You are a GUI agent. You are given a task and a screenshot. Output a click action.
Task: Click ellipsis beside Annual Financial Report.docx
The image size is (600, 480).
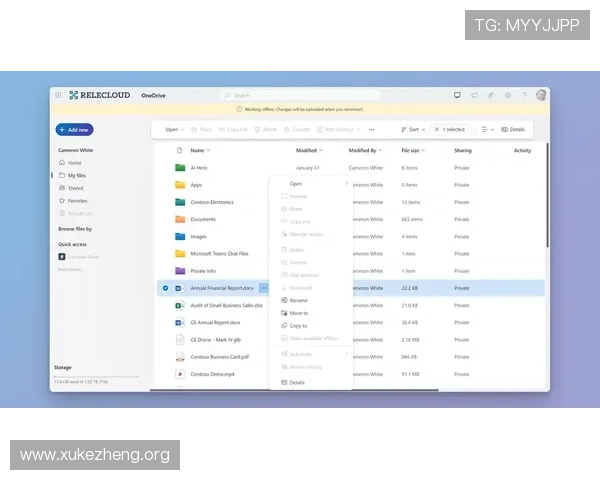pos(264,288)
